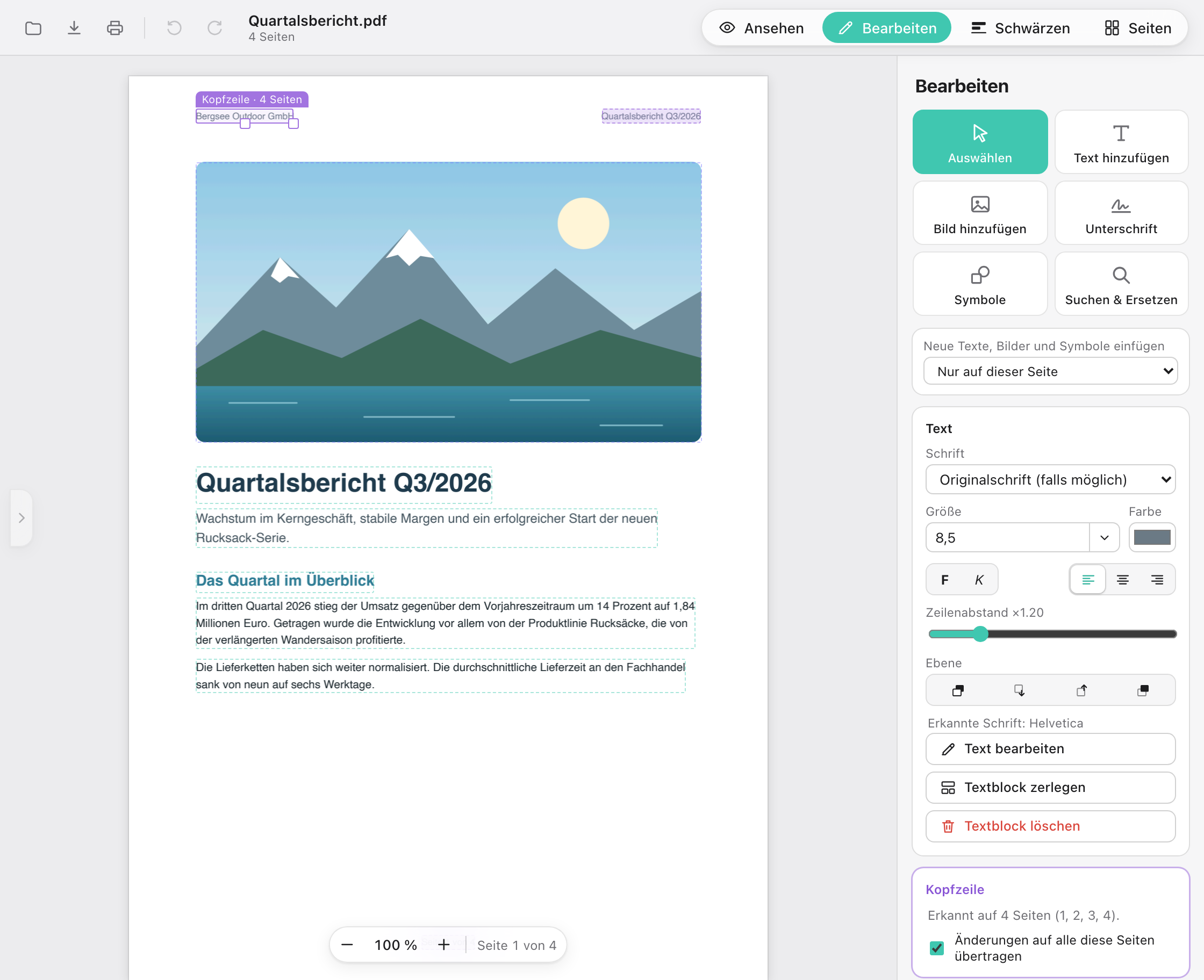Image resolution: width=1204 pixels, height=980 pixels.
Task: Bring layer to front (last Ebene icon)
Action: [1143, 690]
